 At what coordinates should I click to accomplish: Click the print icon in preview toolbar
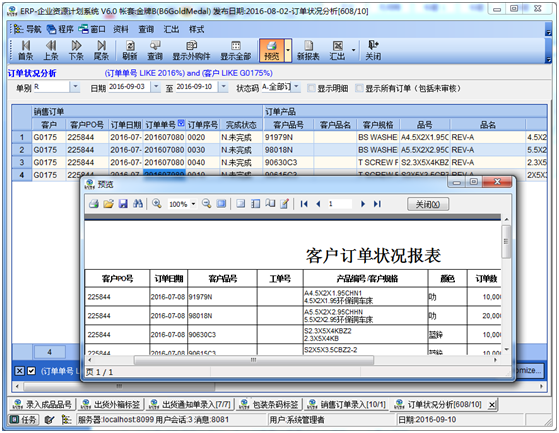pos(94,204)
